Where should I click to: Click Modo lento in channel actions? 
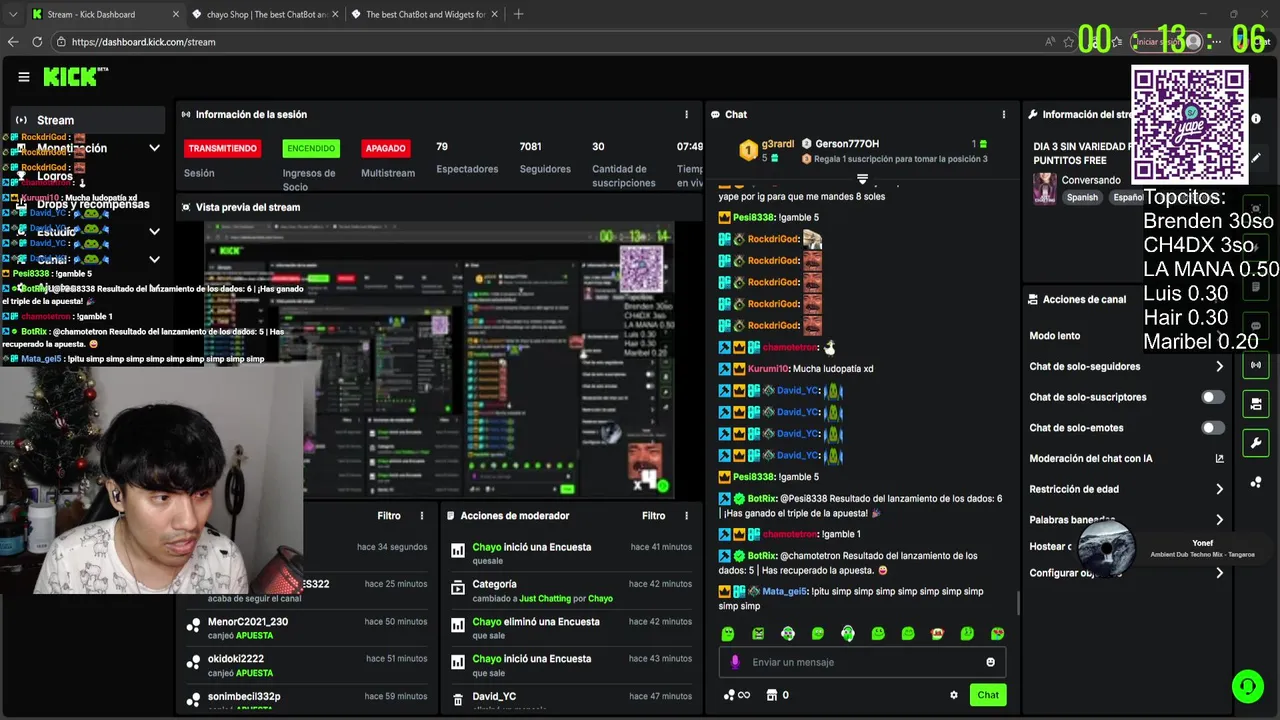(1055, 336)
